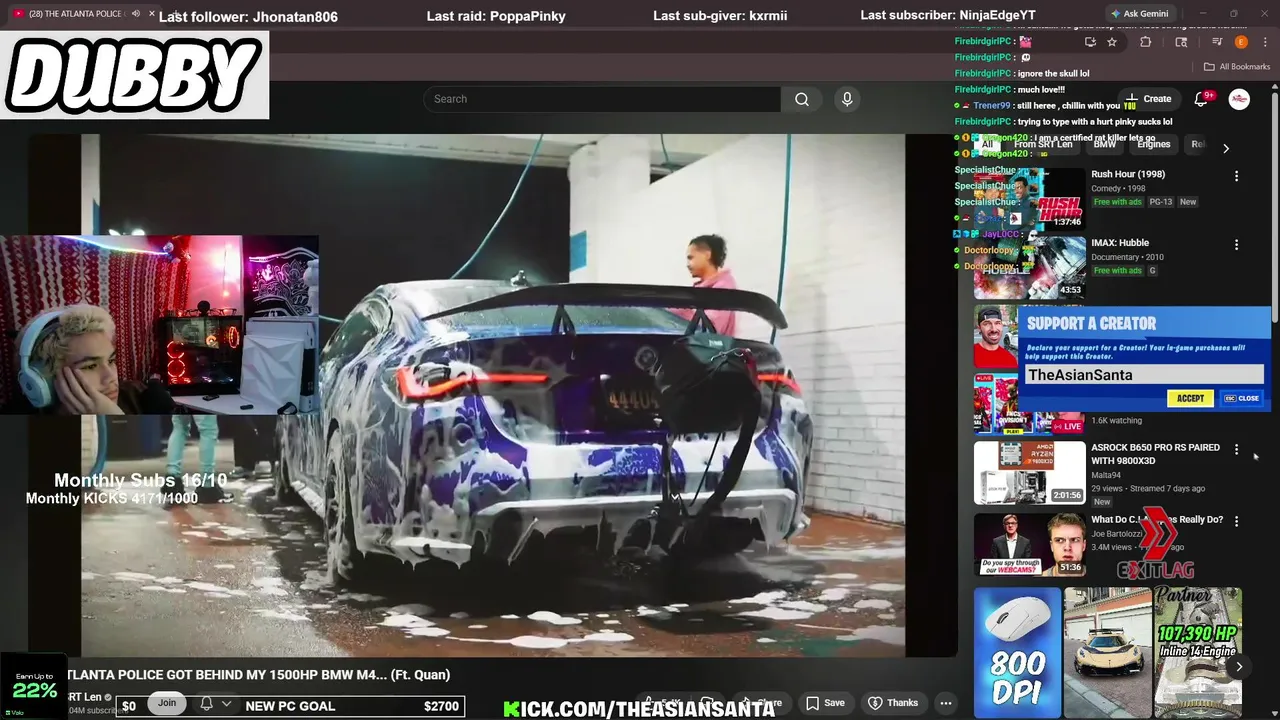
Task: Select the 'All' filter chip
Action: click(987, 145)
